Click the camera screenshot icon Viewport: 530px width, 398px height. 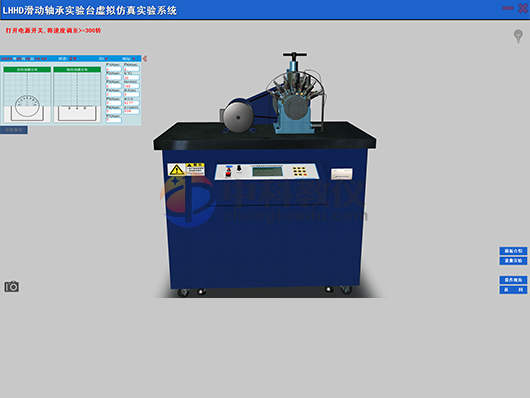coord(11,286)
